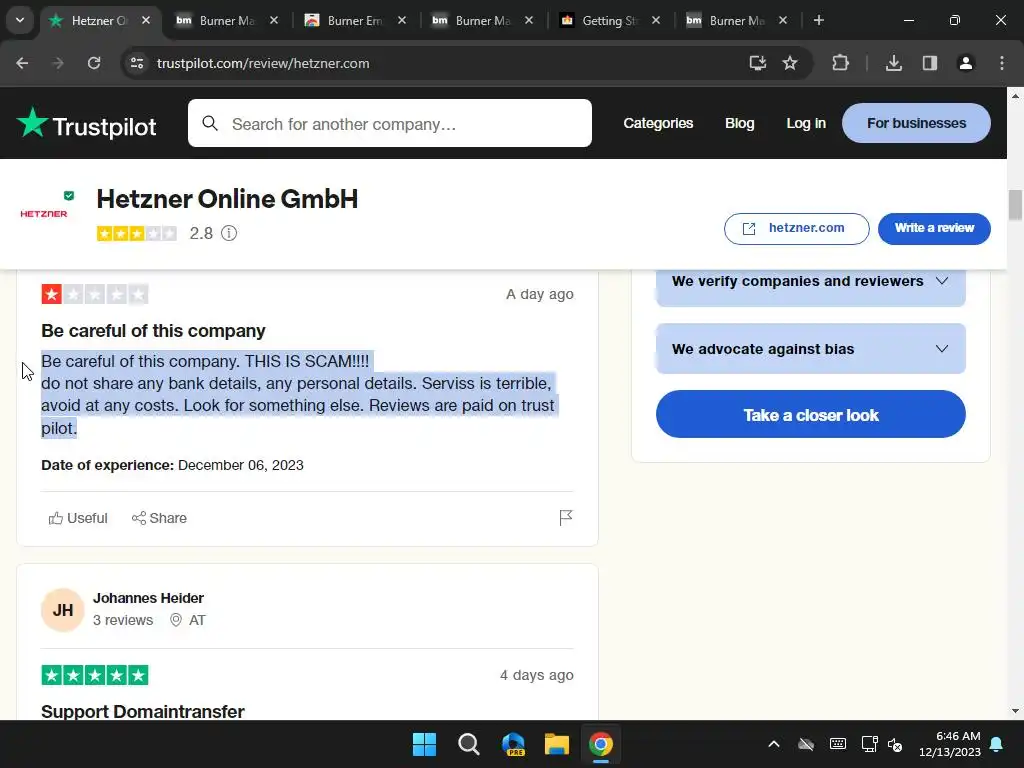Click the Hetzner company logo
The height and width of the screenshot is (768, 1024).
click(44, 214)
